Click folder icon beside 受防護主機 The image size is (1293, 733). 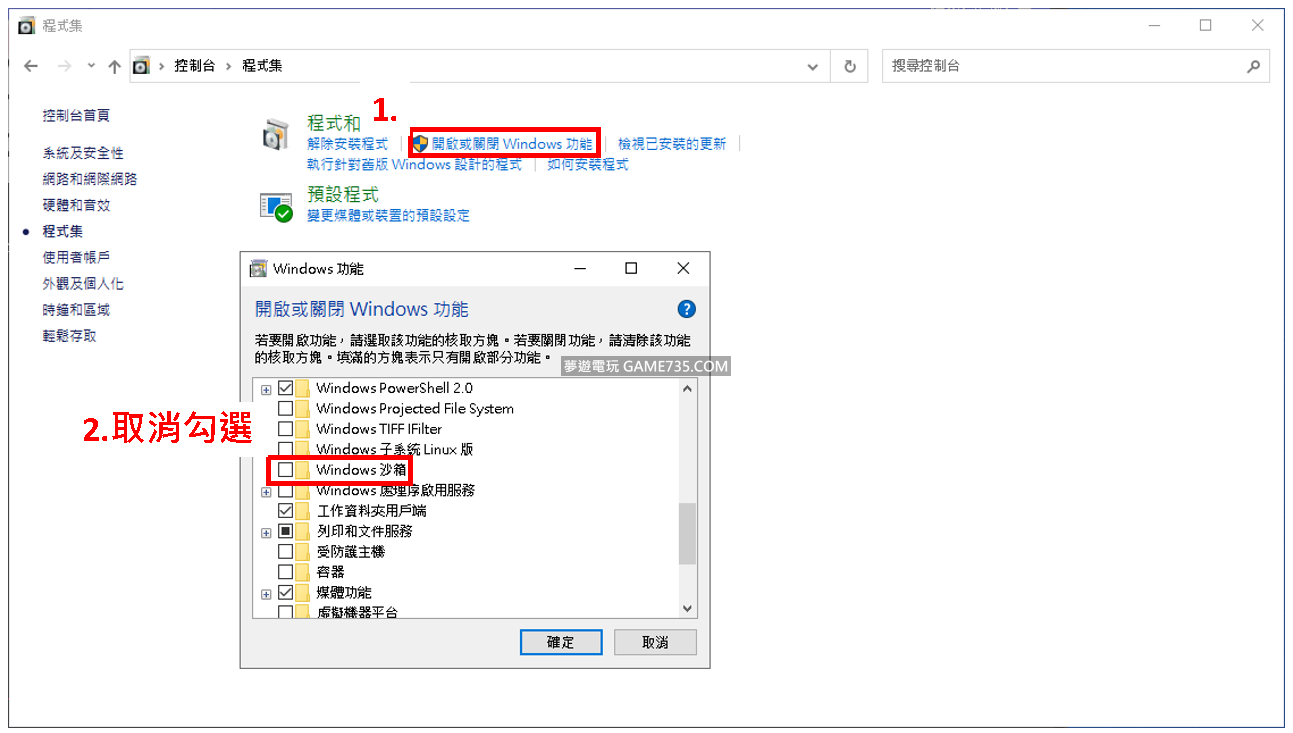coord(303,551)
